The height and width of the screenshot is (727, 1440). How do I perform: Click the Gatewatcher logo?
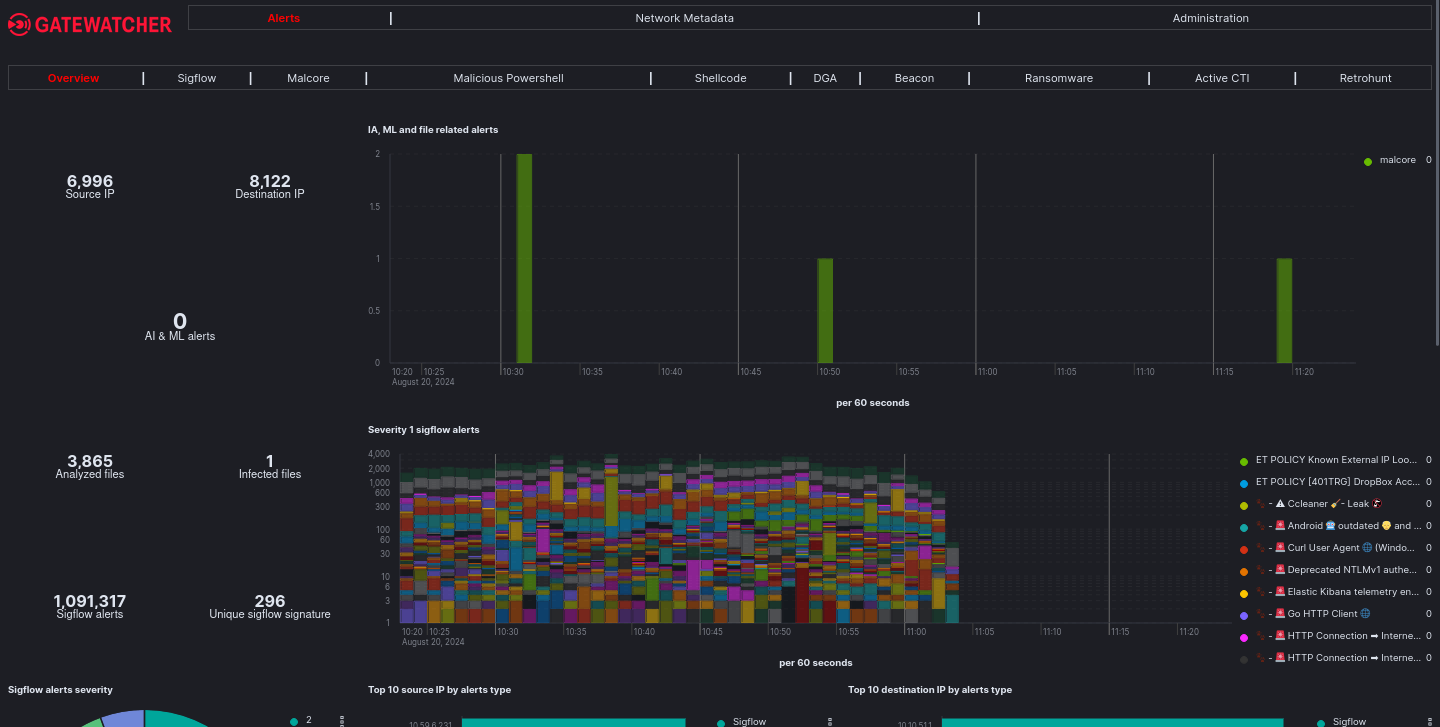90,25
